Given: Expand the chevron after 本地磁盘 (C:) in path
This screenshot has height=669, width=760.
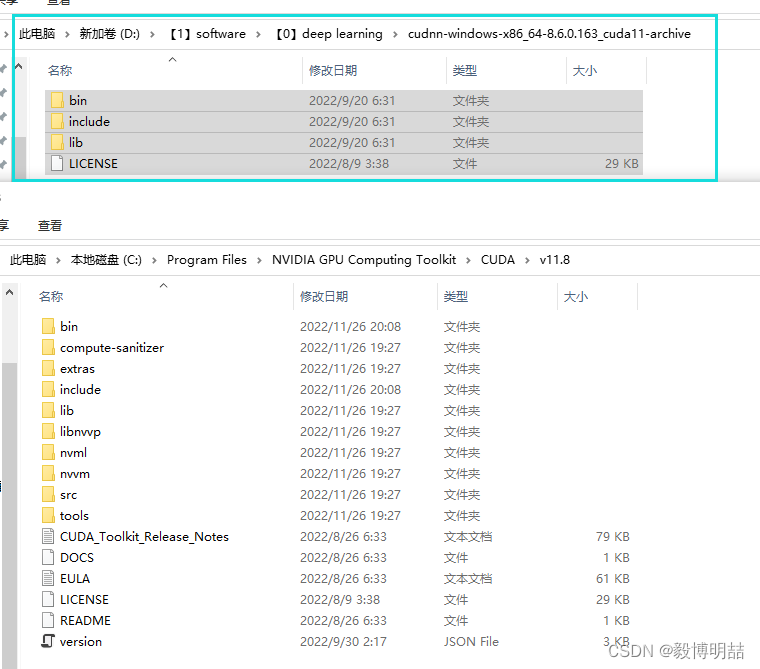Looking at the screenshot, I should (x=155, y=260).
